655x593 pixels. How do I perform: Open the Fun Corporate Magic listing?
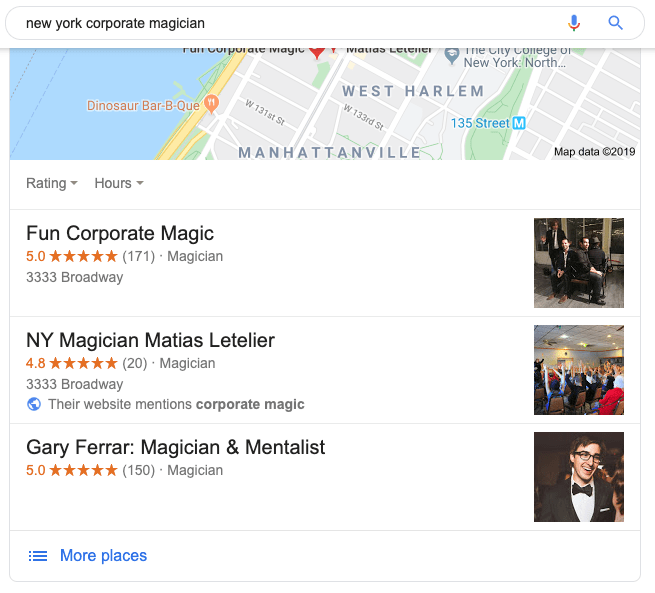point(120,233)
